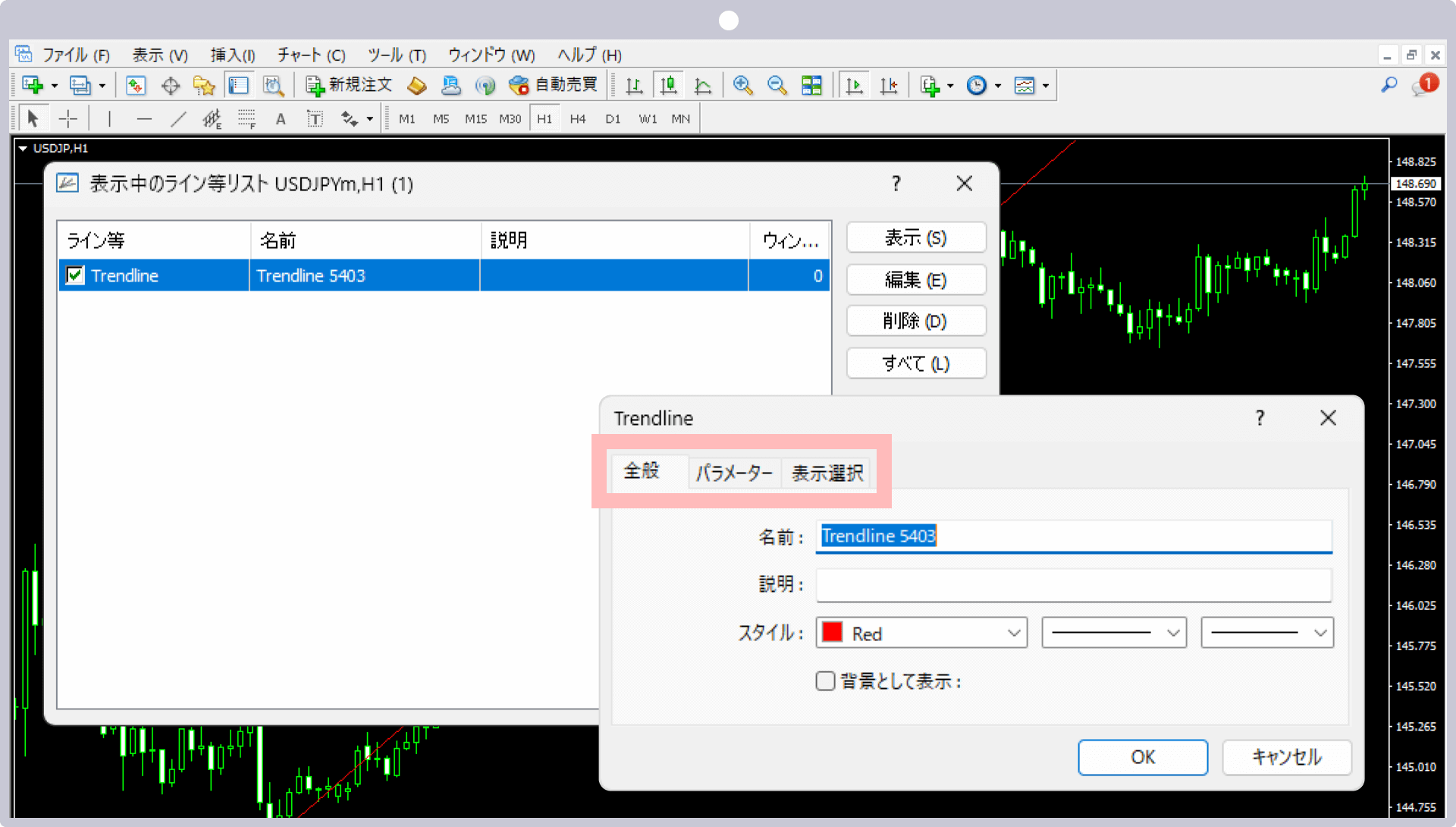Toggle the chart shift icon
Screen dimensions: 1456x827
pos(889,86)
